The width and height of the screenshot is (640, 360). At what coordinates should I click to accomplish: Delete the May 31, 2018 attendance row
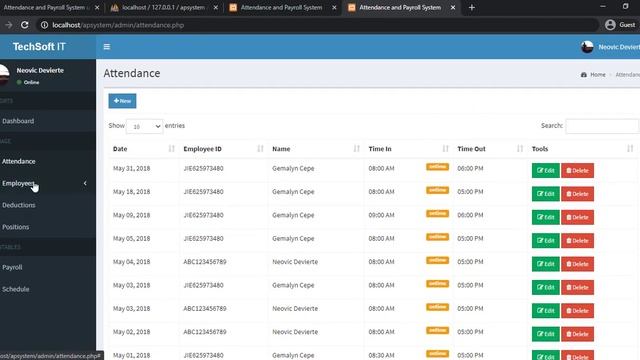[x=577, y=170]
